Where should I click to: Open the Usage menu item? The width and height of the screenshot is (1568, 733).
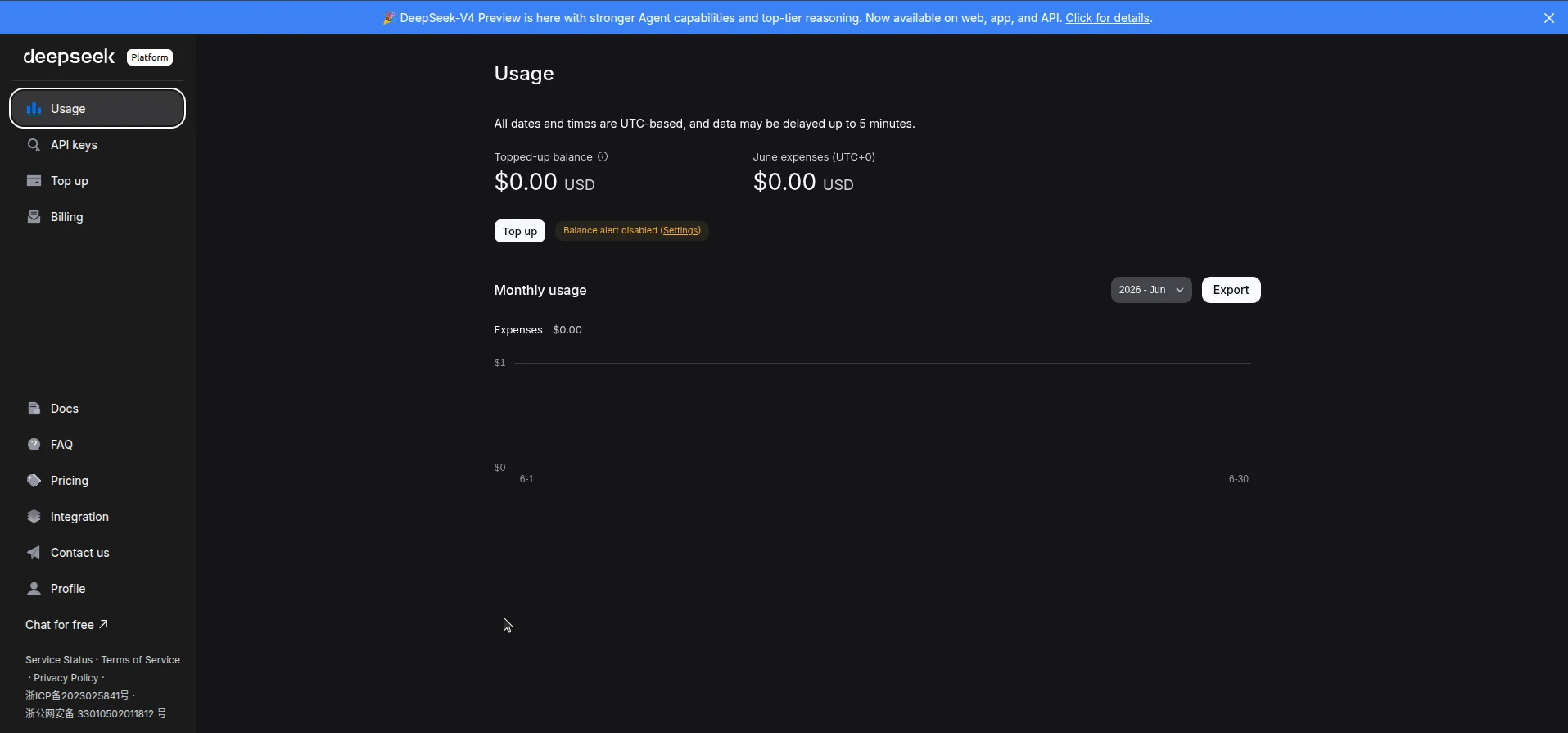pyautogui.click(x=97, y=108)
